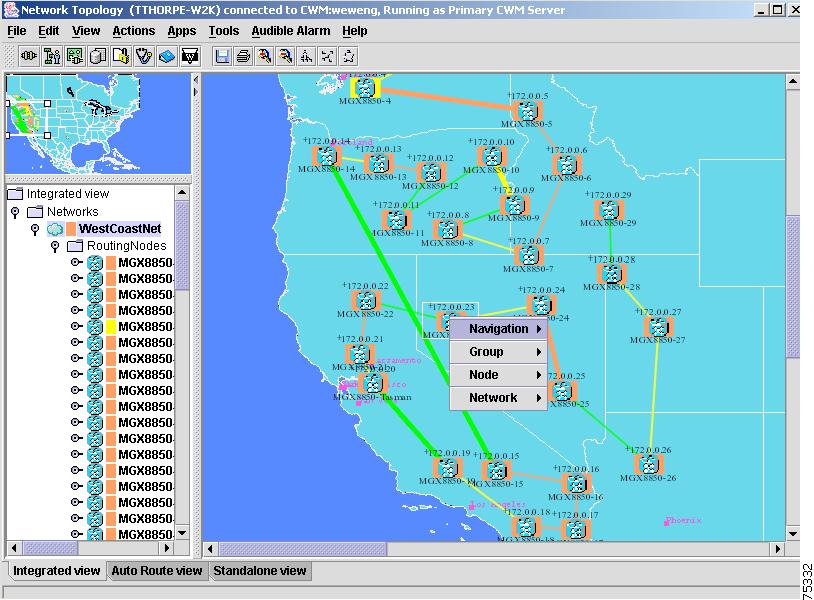Click the map vertical scrollbar down arrow
Image resolution: width=814 pixels, height=600 pixels.
tap(793, 534)
